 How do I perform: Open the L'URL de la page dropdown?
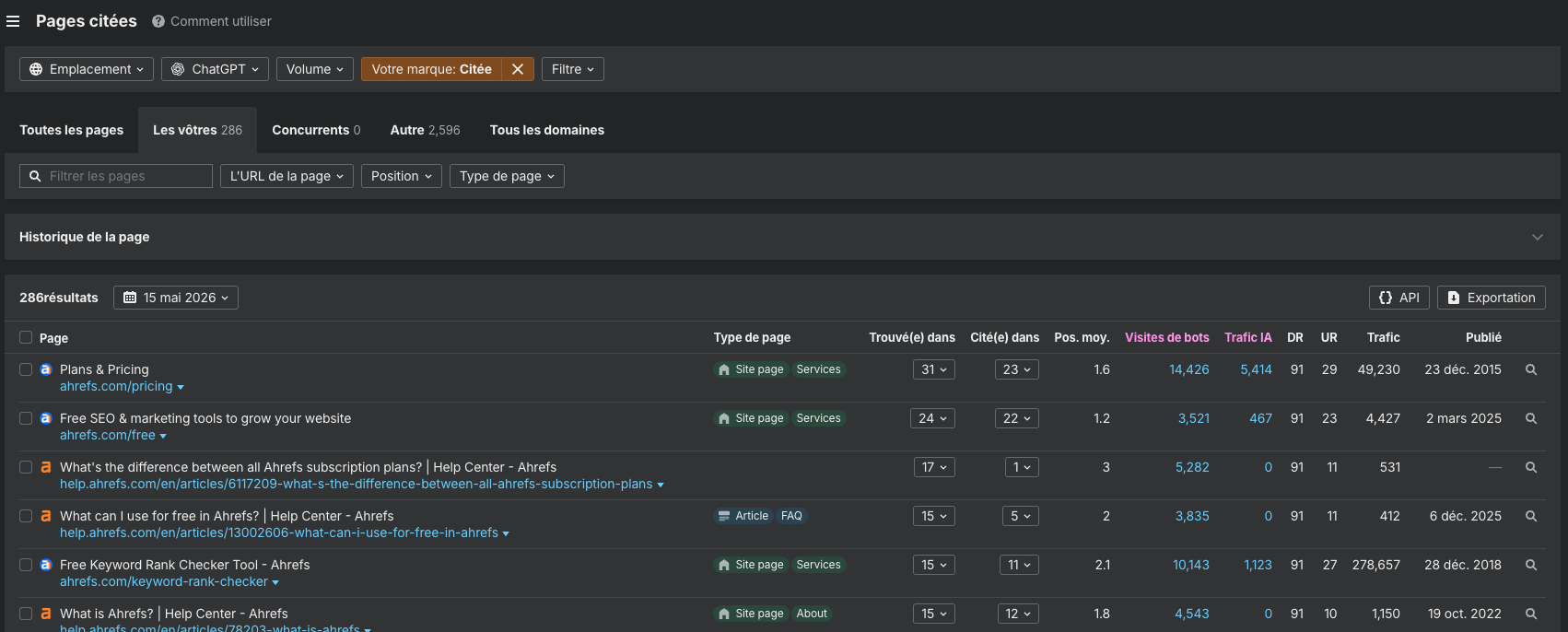[x=287, y=176]
